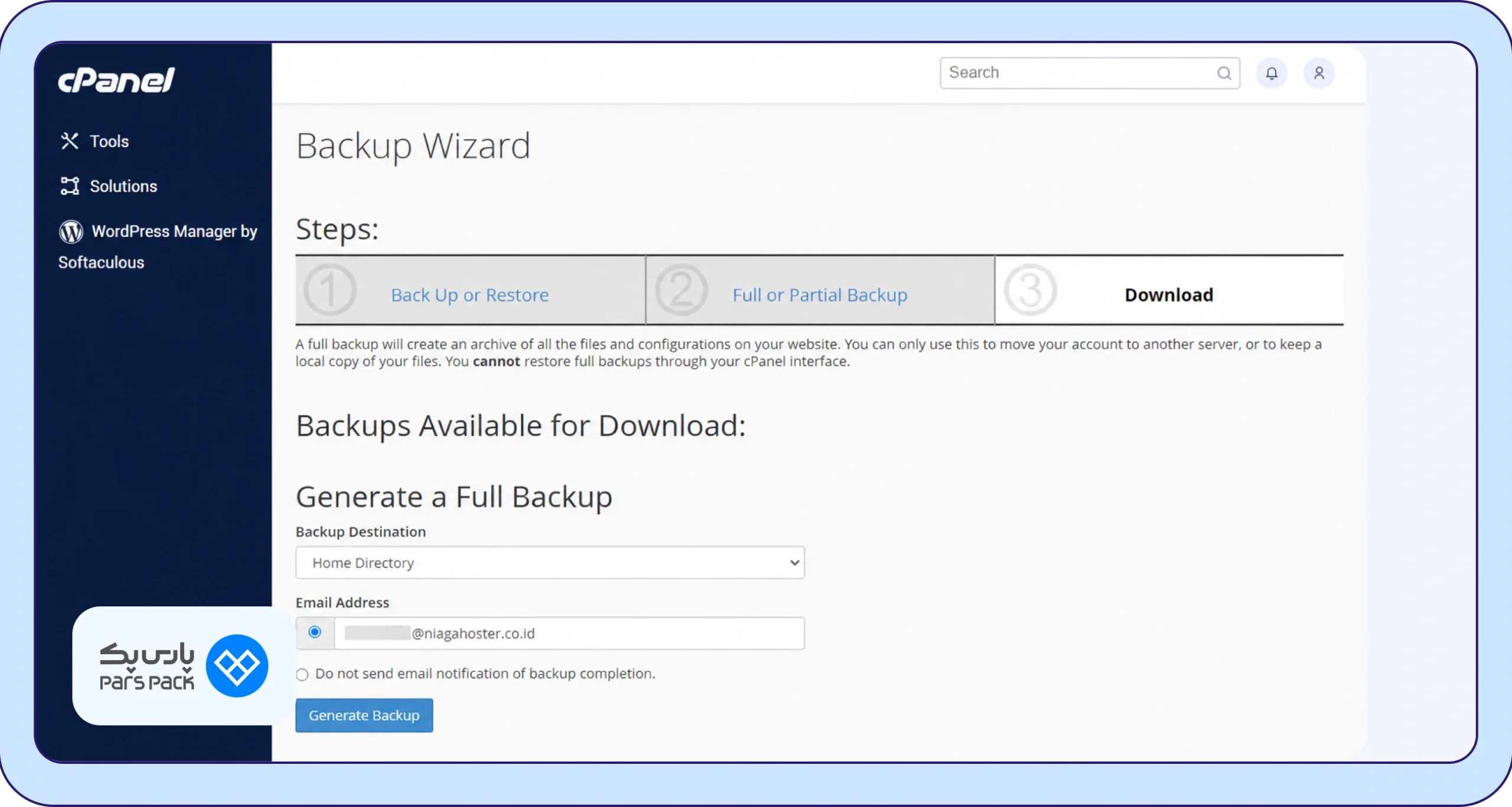The height and width of the screenshot is (807, 1512).
Task: Click the Solutions sidebar icon
Action: (x=70, y=186)
